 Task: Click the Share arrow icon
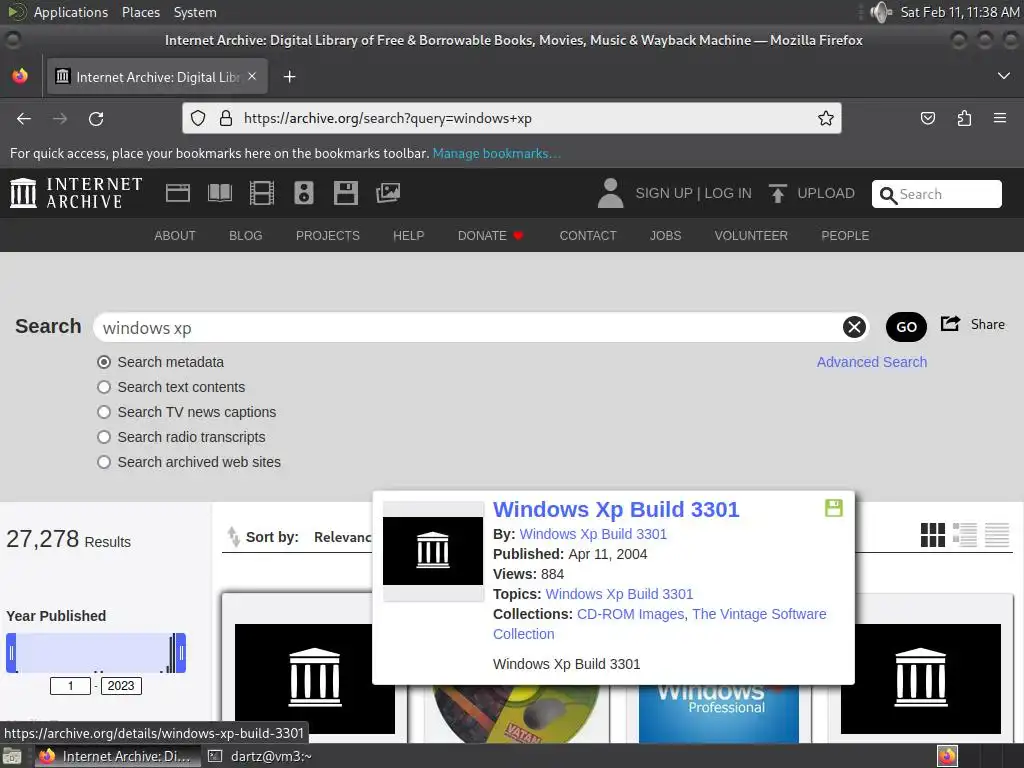coord(950,323)
